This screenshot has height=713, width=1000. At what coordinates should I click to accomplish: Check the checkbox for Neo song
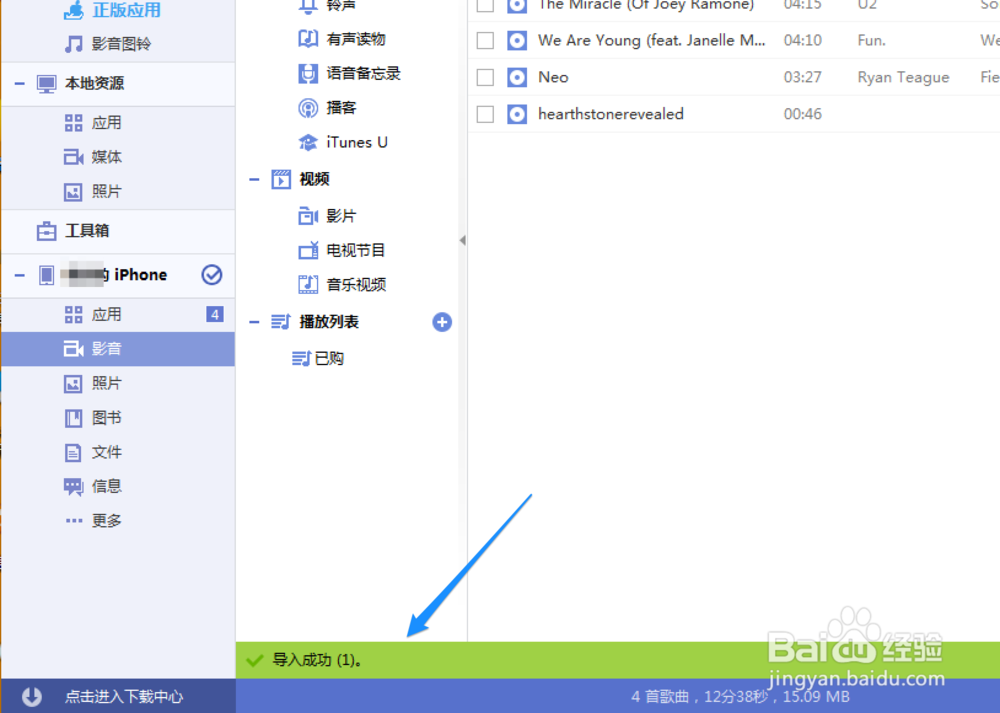pos(485,77)
